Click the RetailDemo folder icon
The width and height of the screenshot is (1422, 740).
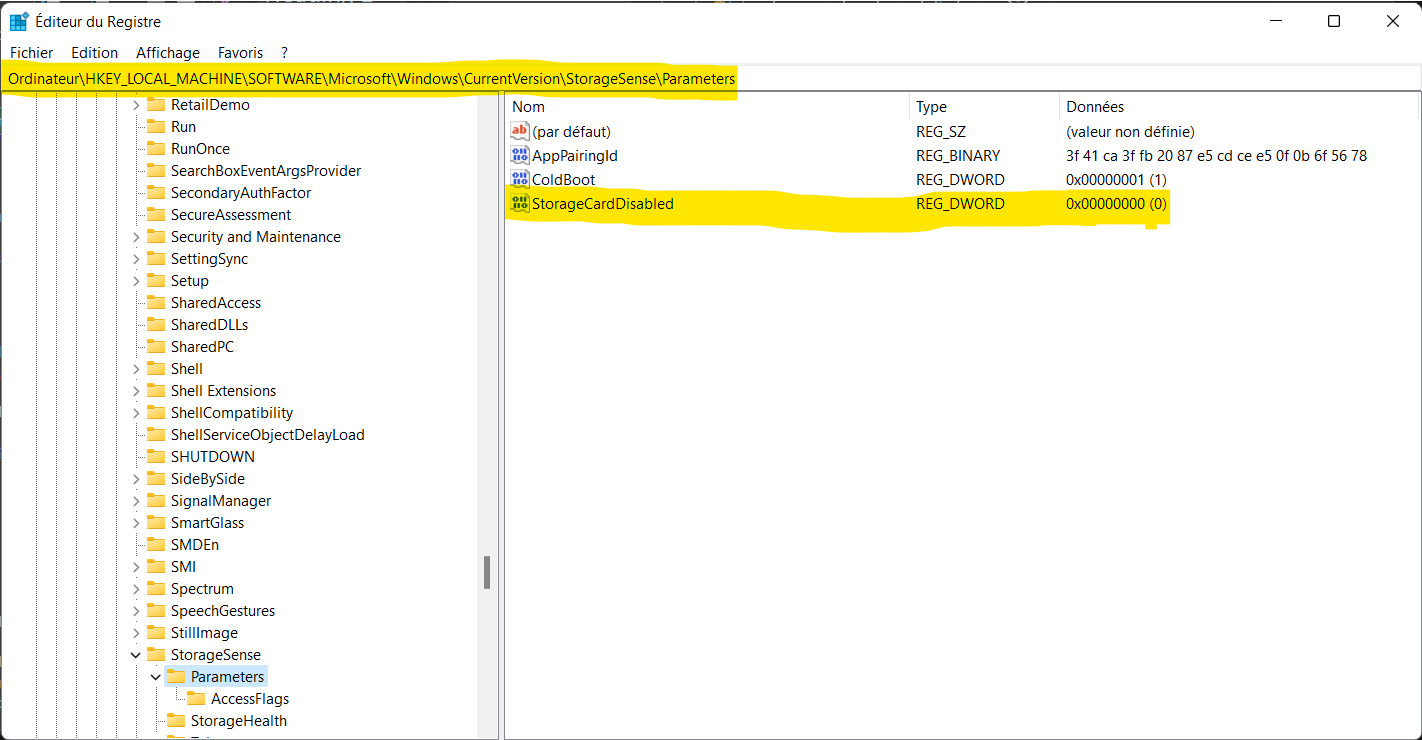pyautogui.click(x=155, y=104)
